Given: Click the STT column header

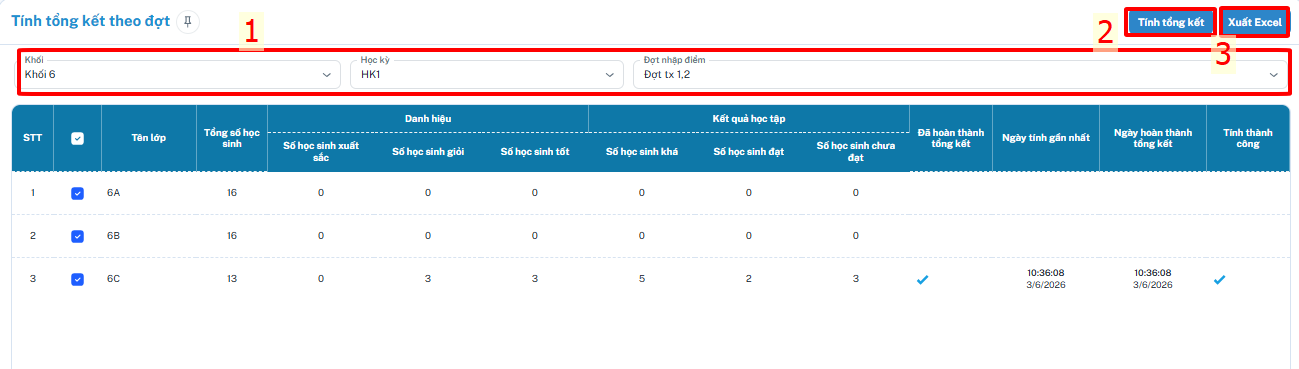Looking at the screenshot, I should (x=32, y=138).
